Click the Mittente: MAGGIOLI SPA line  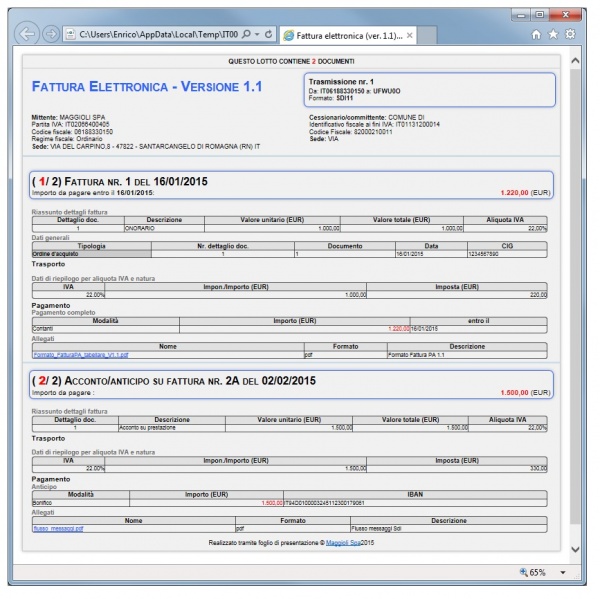pos(68,118)
